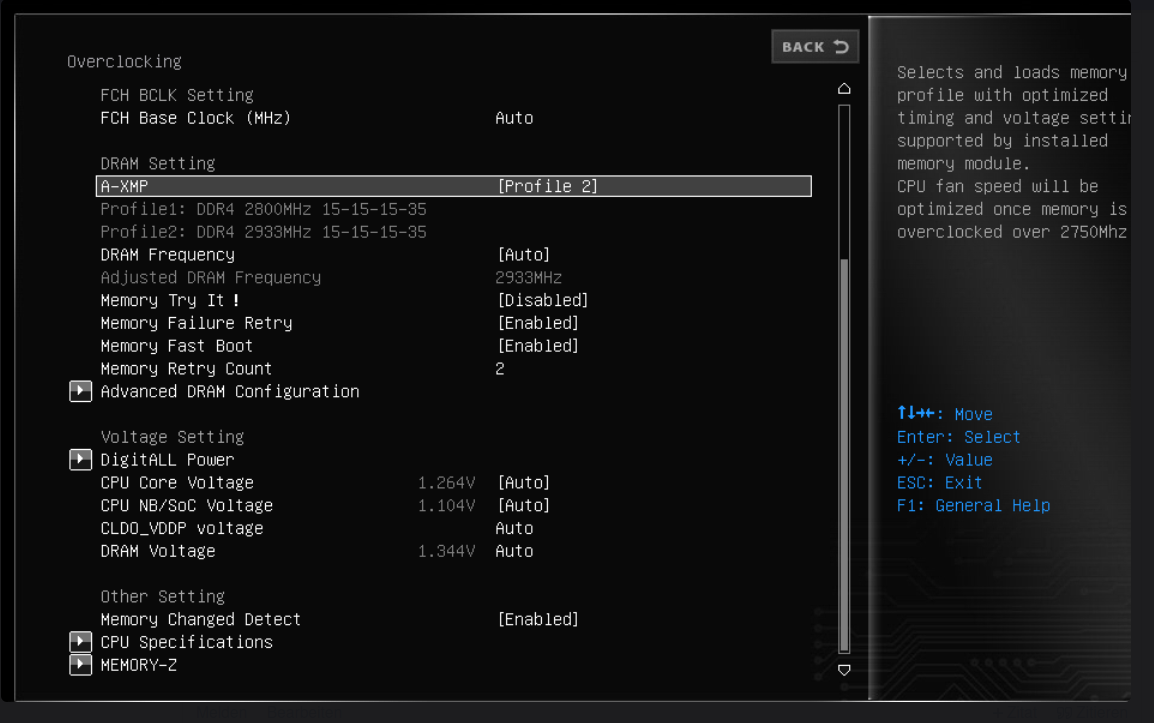Click the scroll down arrow icon

[844, 670]
